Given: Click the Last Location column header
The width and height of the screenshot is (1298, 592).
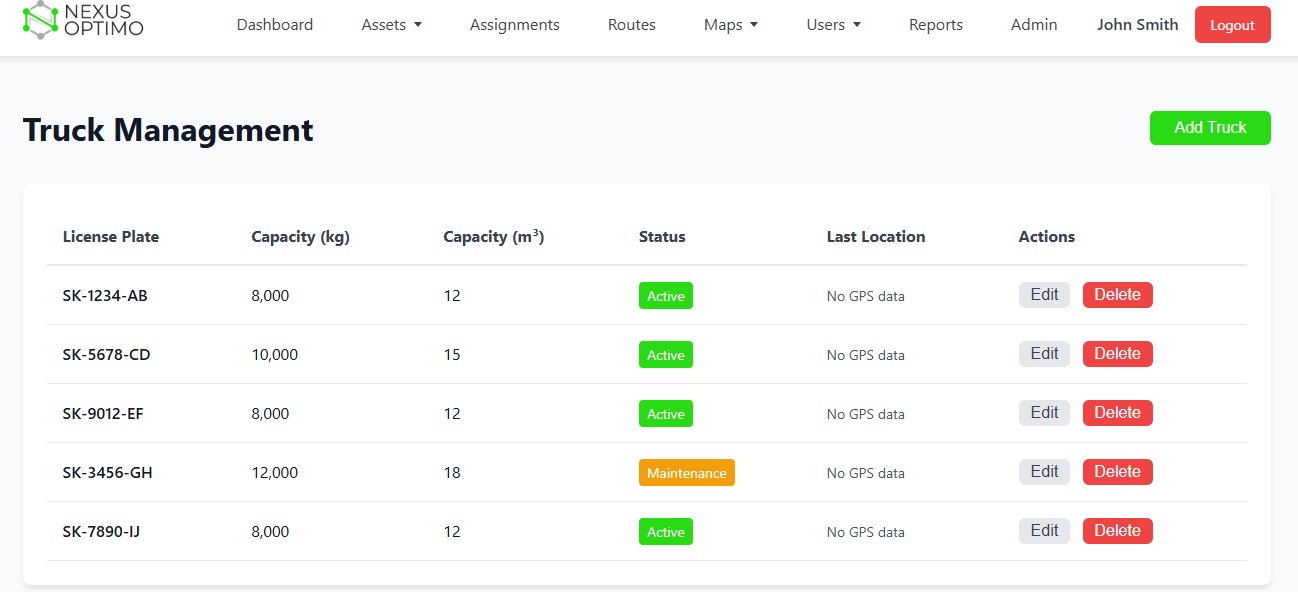Looking at the screenshot, I should pos(876,237).
